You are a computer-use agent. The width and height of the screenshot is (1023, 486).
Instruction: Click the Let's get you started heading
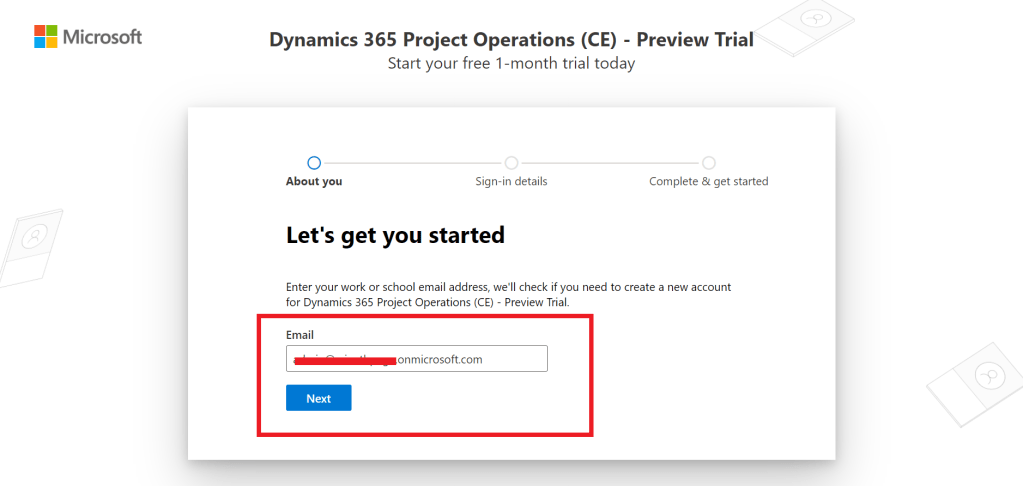(395, 236)
